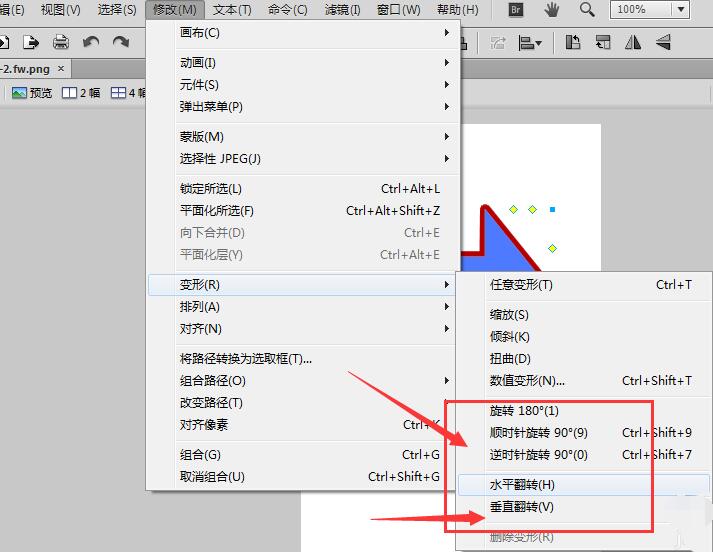Viewport: 713px width, 552px height.
Task: Click the rotate counterclockwise toolbar icon
Action: coord(573,43)
